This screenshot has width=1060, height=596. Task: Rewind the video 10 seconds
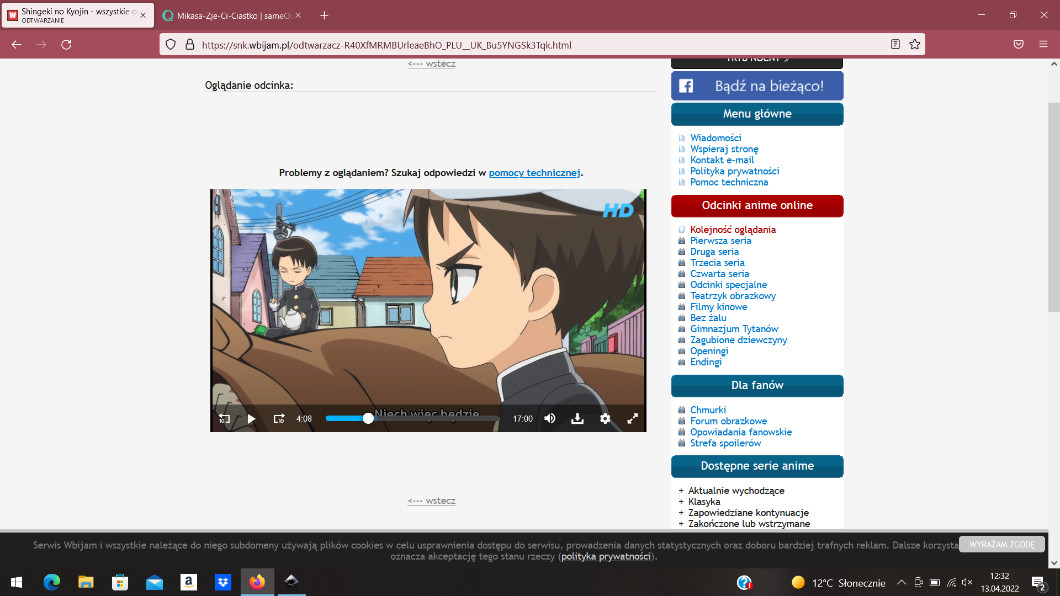point(224,419)
